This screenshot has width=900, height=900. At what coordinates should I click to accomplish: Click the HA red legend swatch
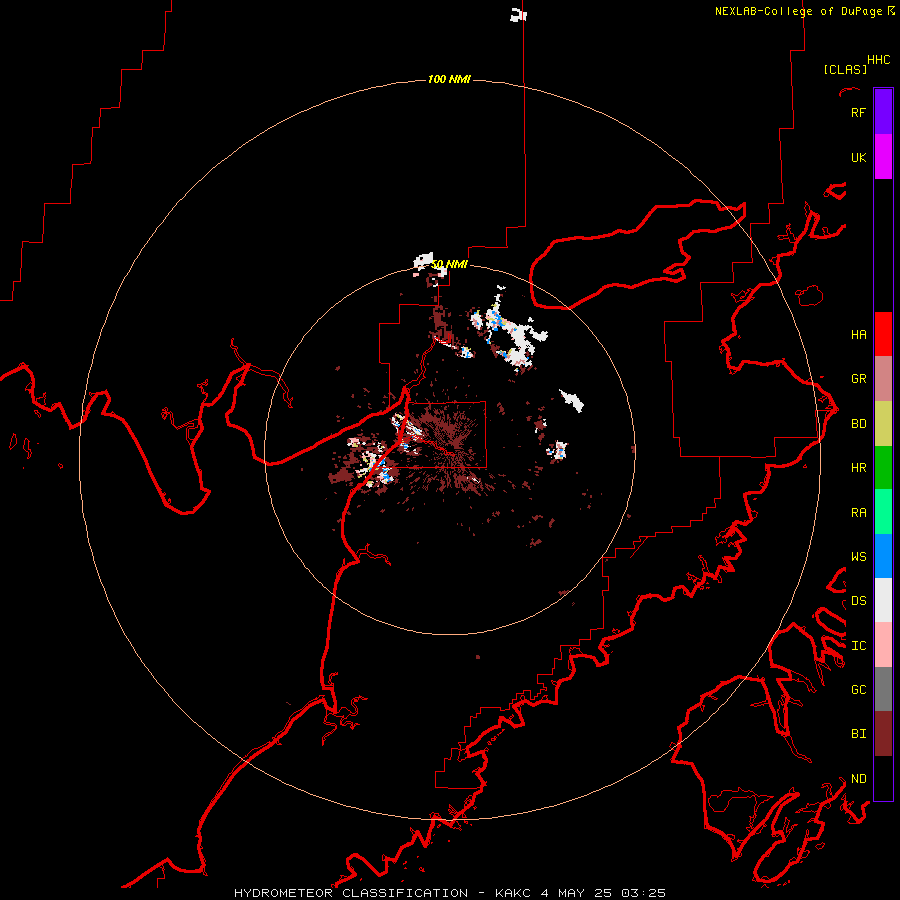[x=883, y=334]
